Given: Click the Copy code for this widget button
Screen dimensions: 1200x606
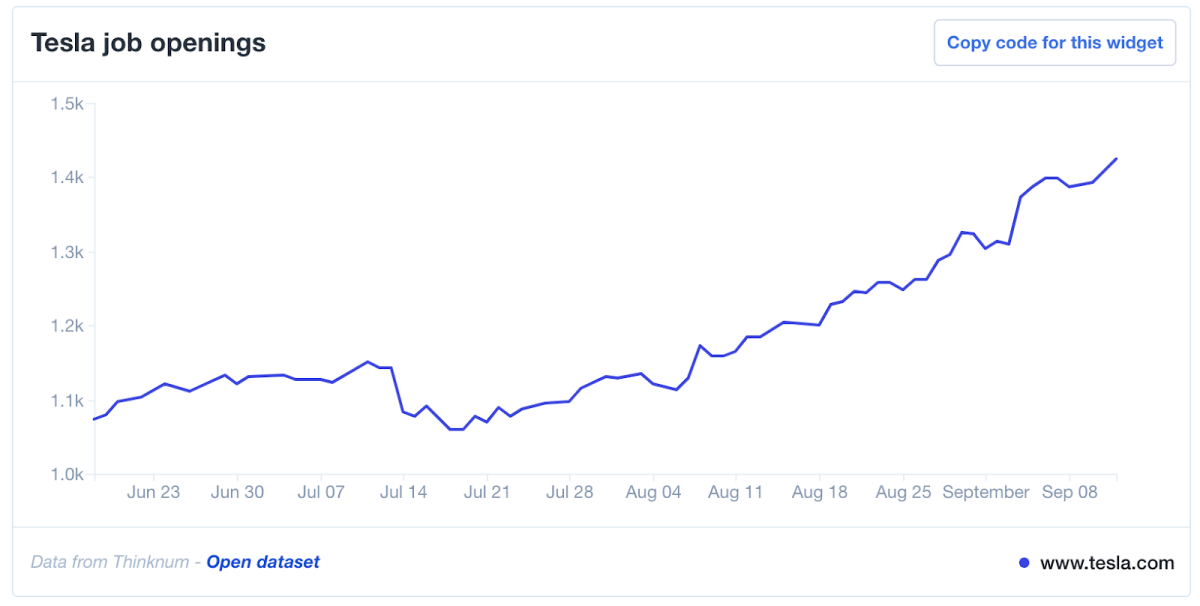Looking at the screenshot, I should click(x=1055, y=43).
